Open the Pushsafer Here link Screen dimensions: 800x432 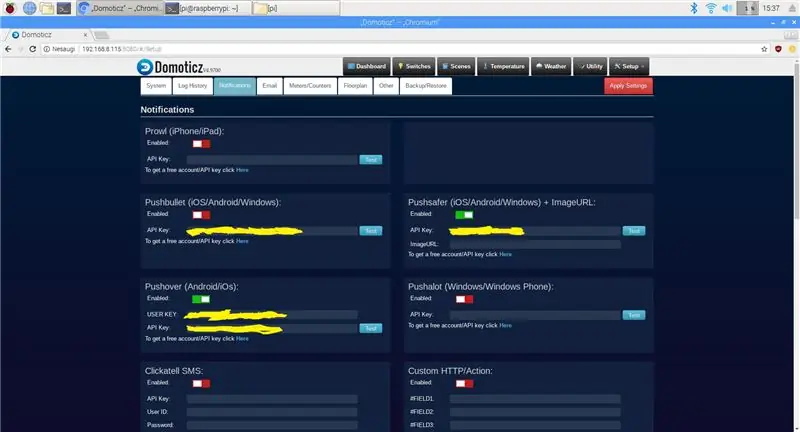click(506, 254)
